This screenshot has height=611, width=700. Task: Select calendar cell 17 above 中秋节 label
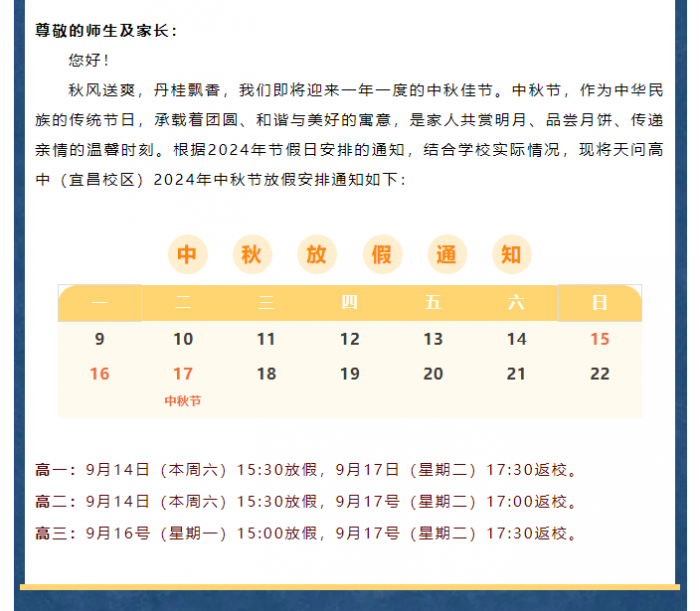pos(183,374)
